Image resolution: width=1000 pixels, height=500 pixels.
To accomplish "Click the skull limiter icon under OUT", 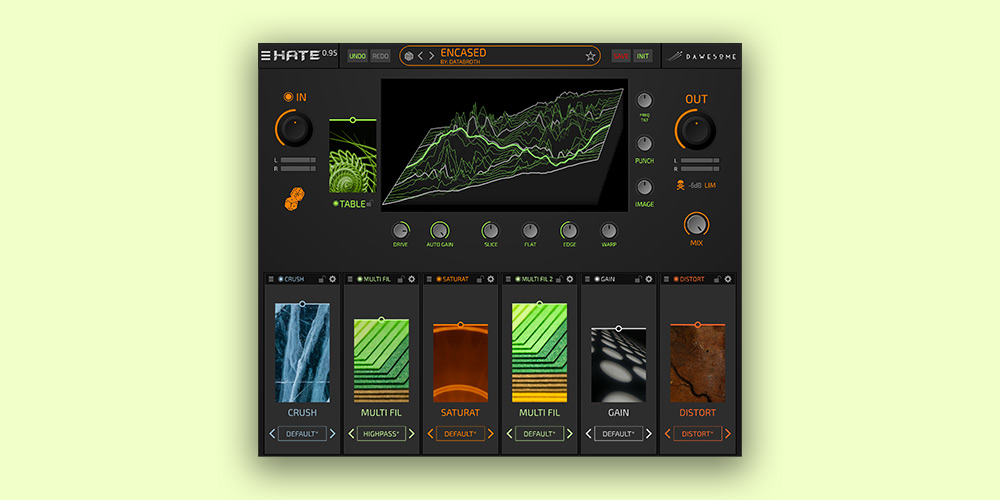I will coord(682,185).
